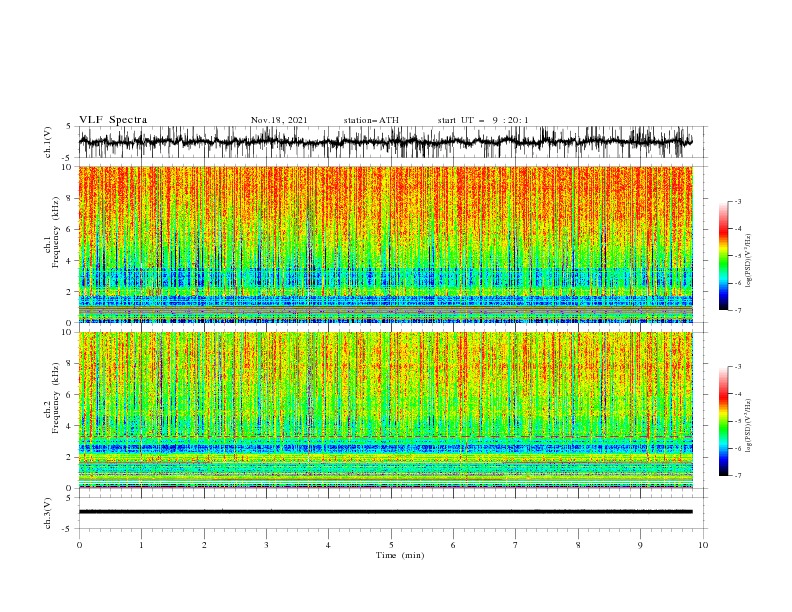Click the "6" tick on ch.1 frequency axis
This screenshot has height=612, width=792.
click(x=71, y=229)
